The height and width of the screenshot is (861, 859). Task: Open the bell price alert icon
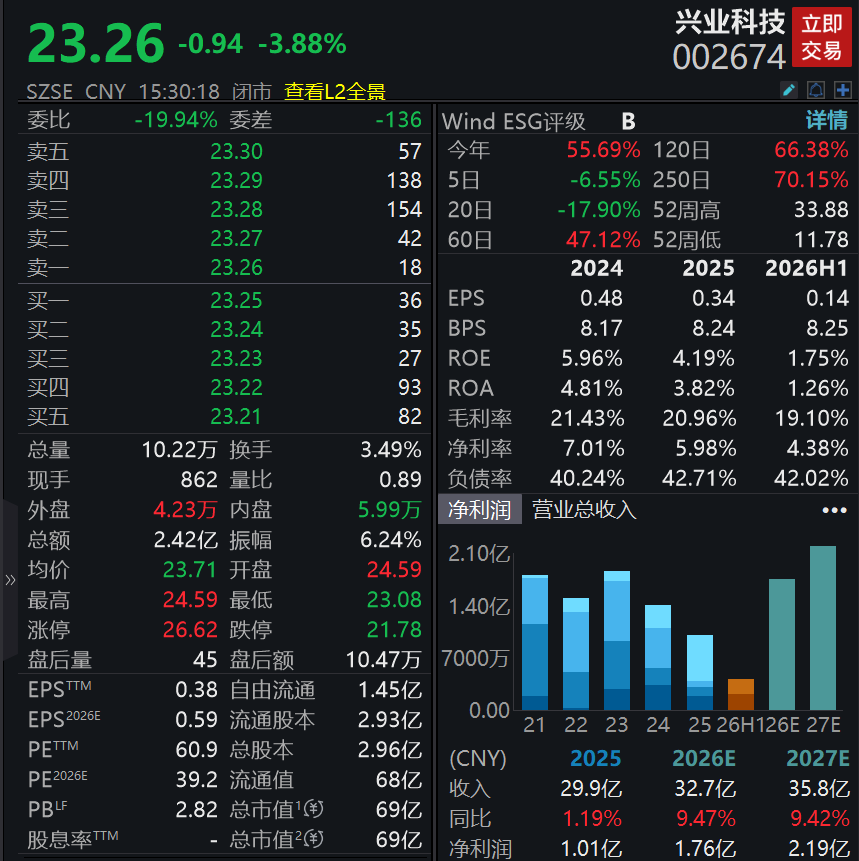[x=816, y=90]
